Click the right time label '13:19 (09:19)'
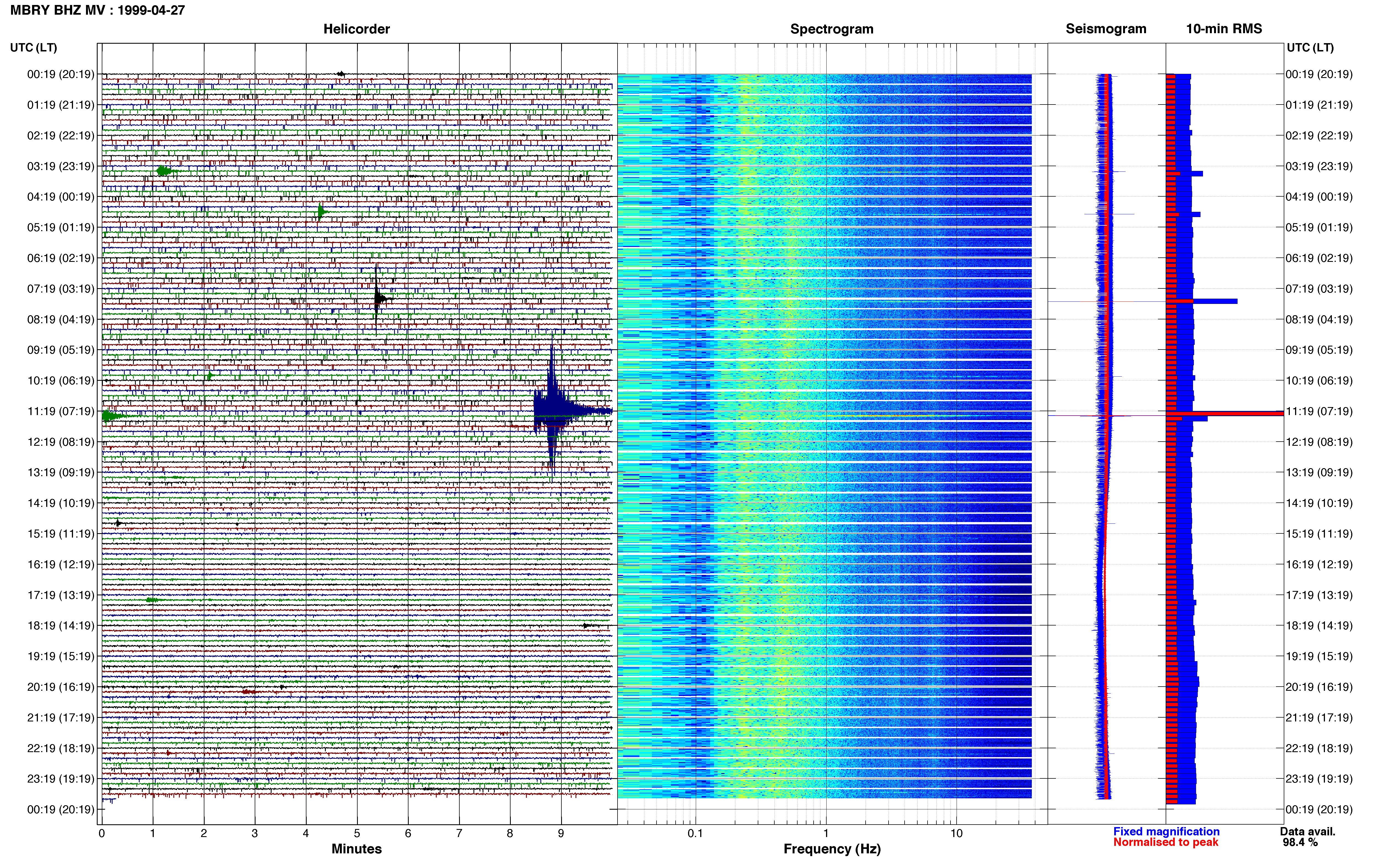Screen dimensions: 1388x868 [x=1319, y=473]
